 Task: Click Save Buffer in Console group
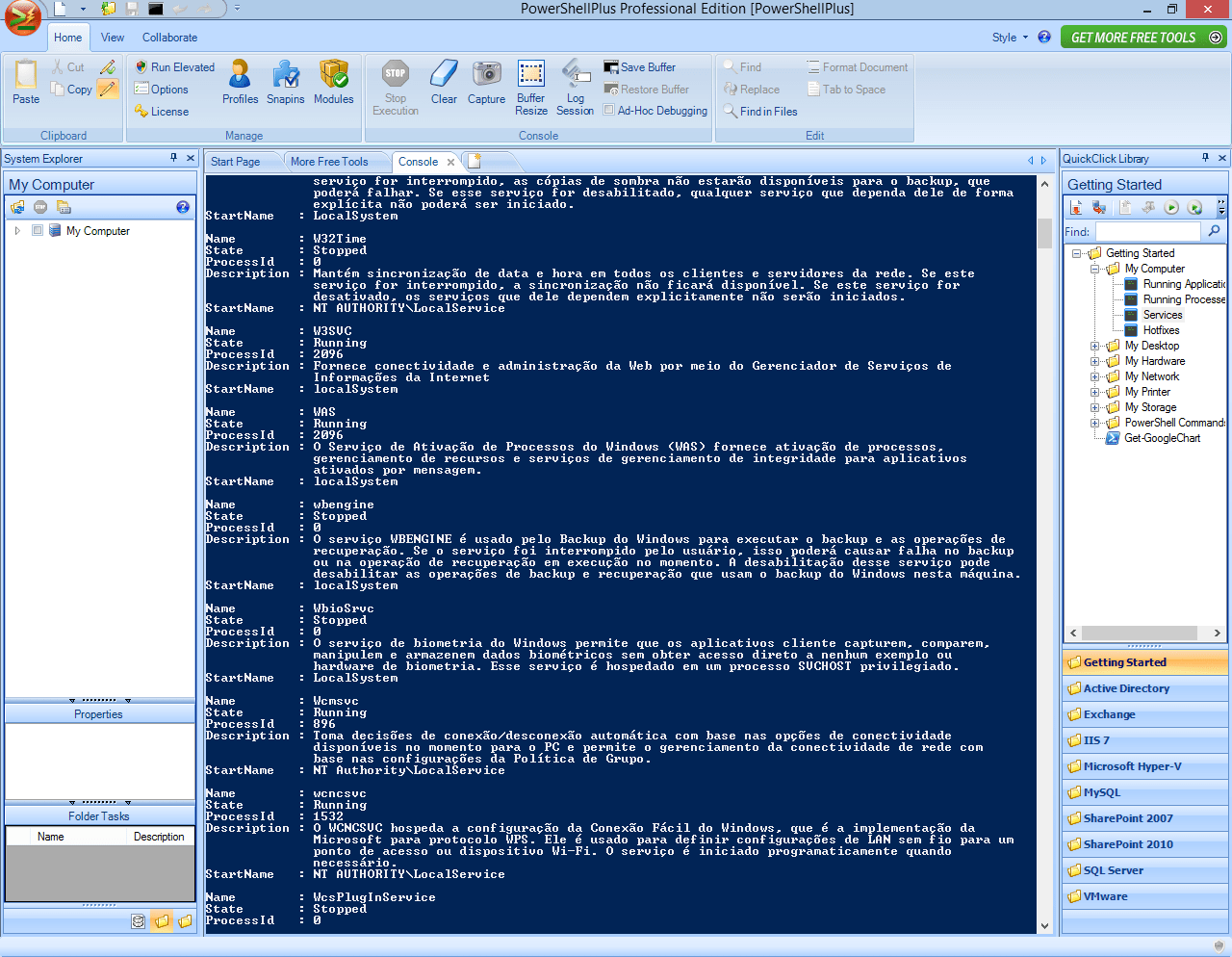(640, 67)
